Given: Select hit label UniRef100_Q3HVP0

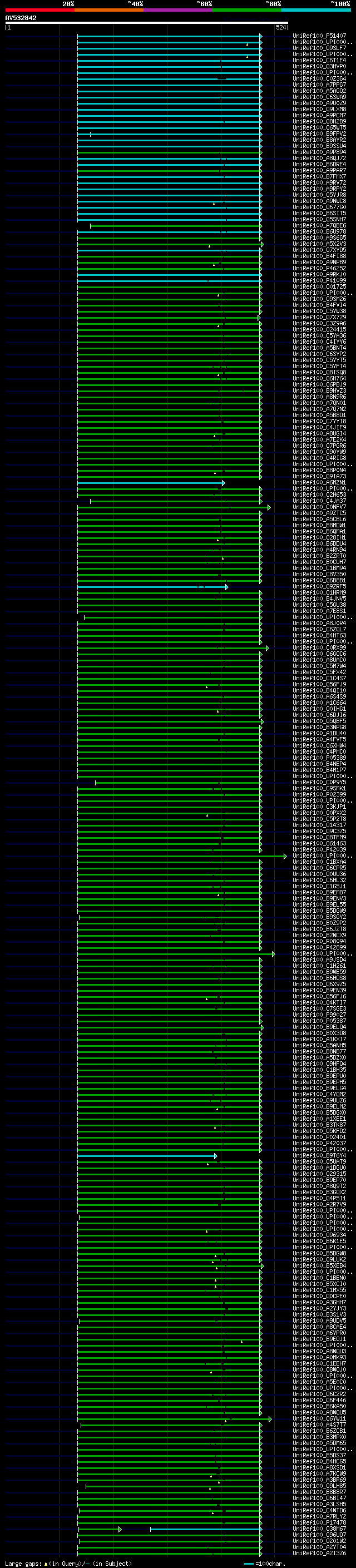Looking at the screenshot, I should [319, 66].
